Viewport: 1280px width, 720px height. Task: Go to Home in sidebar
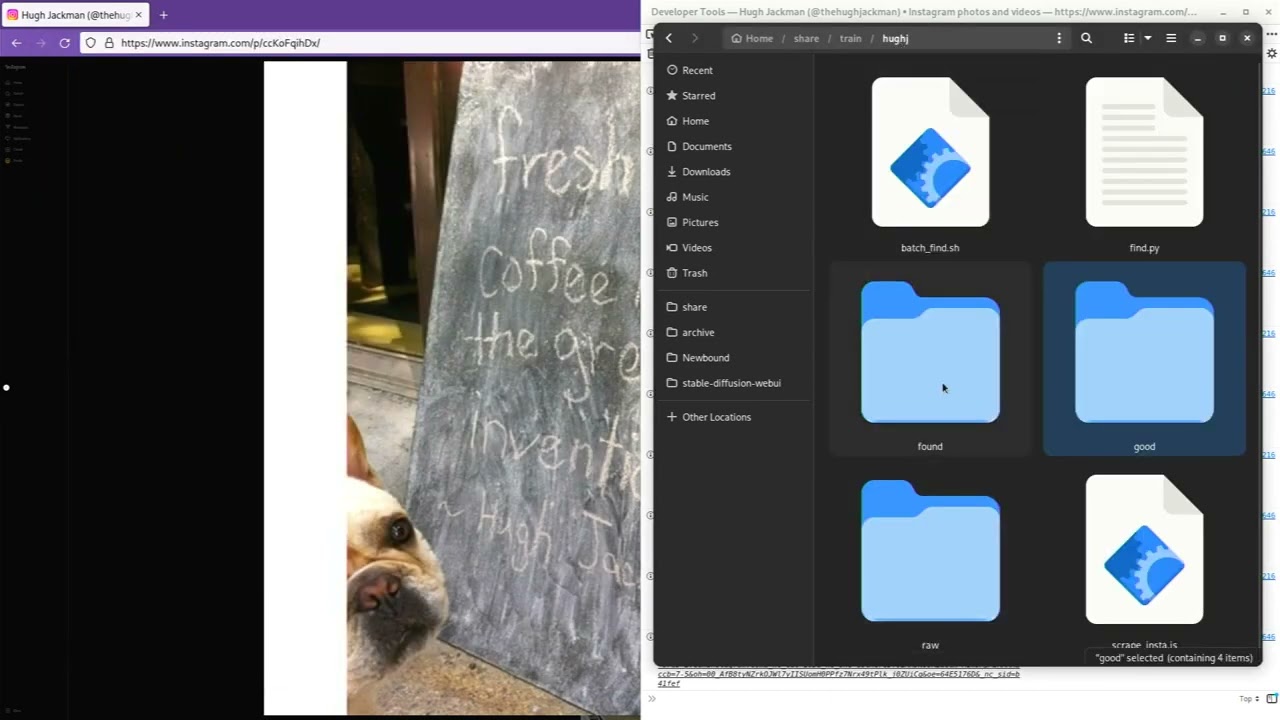pyautogui.click(x=734, y=121)
